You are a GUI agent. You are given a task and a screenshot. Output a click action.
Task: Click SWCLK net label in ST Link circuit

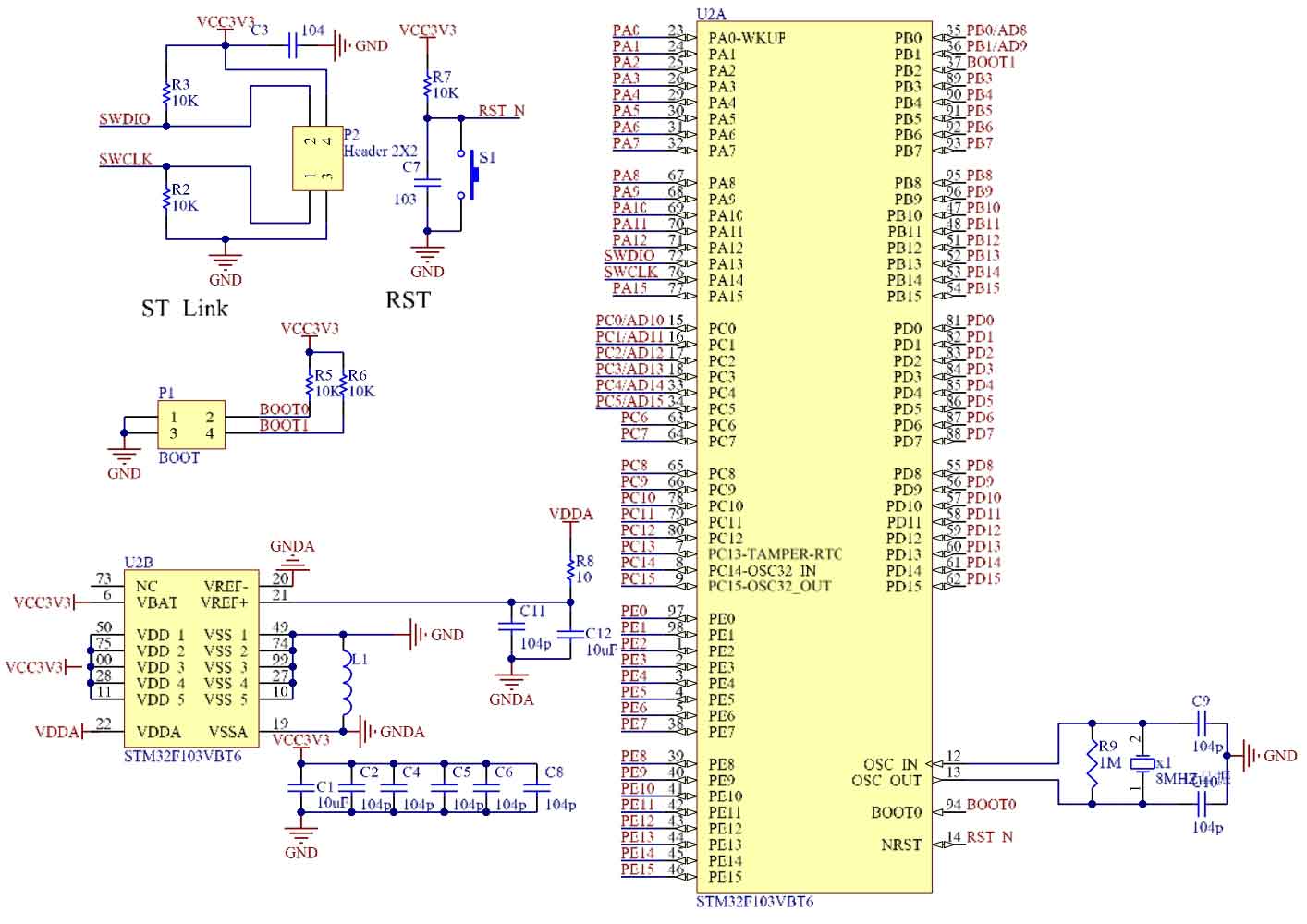pyautogui.click(x=126, y=159)
